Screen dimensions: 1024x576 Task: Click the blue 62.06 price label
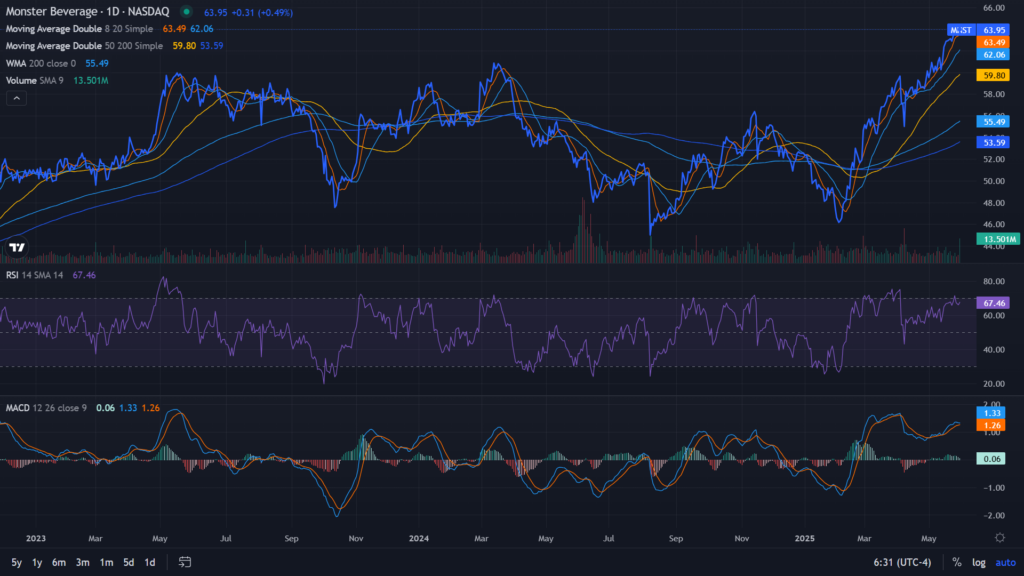point(994,55)
